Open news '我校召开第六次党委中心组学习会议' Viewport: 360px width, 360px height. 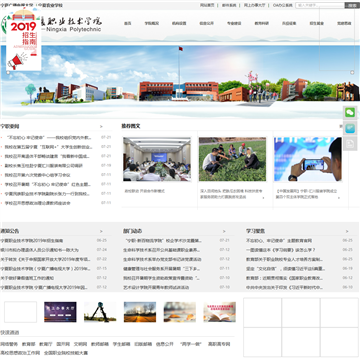37,175
